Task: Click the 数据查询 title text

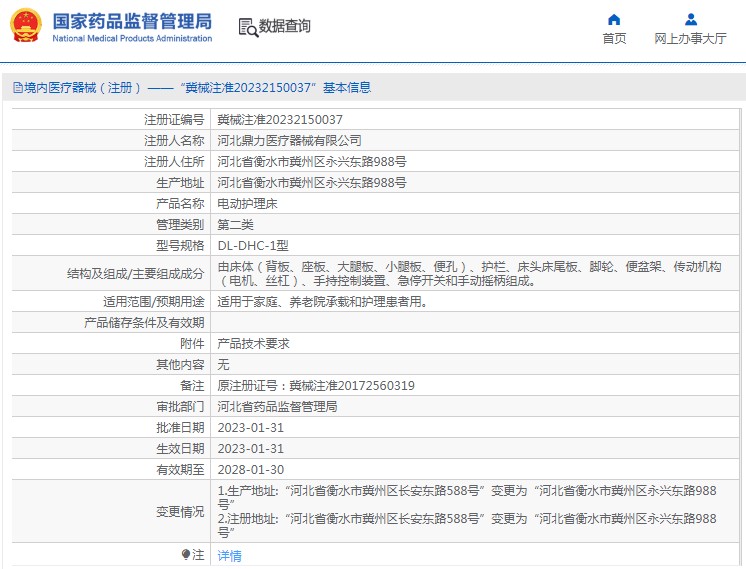Action: tap(285, 26)
